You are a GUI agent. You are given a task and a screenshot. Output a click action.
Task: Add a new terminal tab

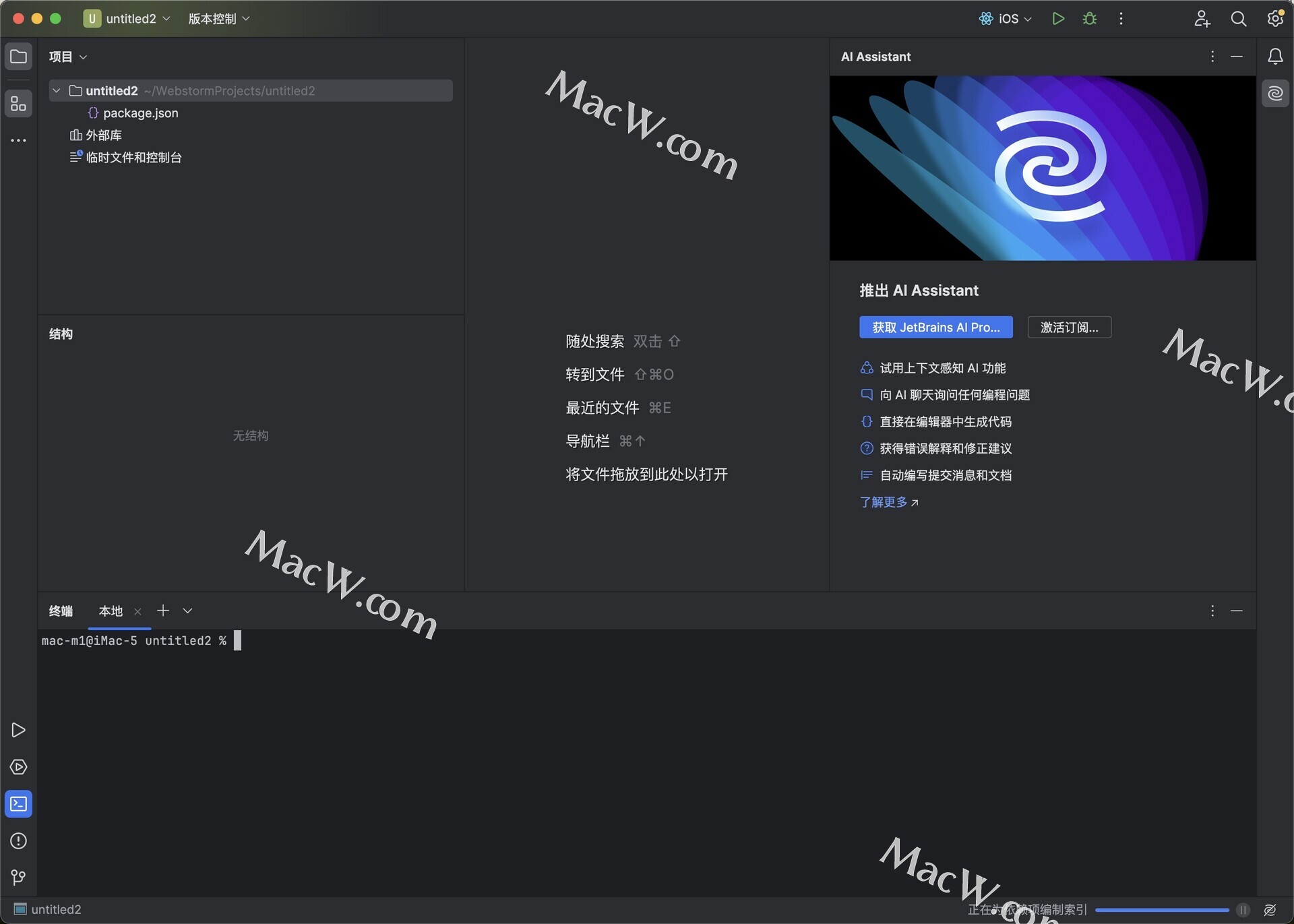click(163, 611)
